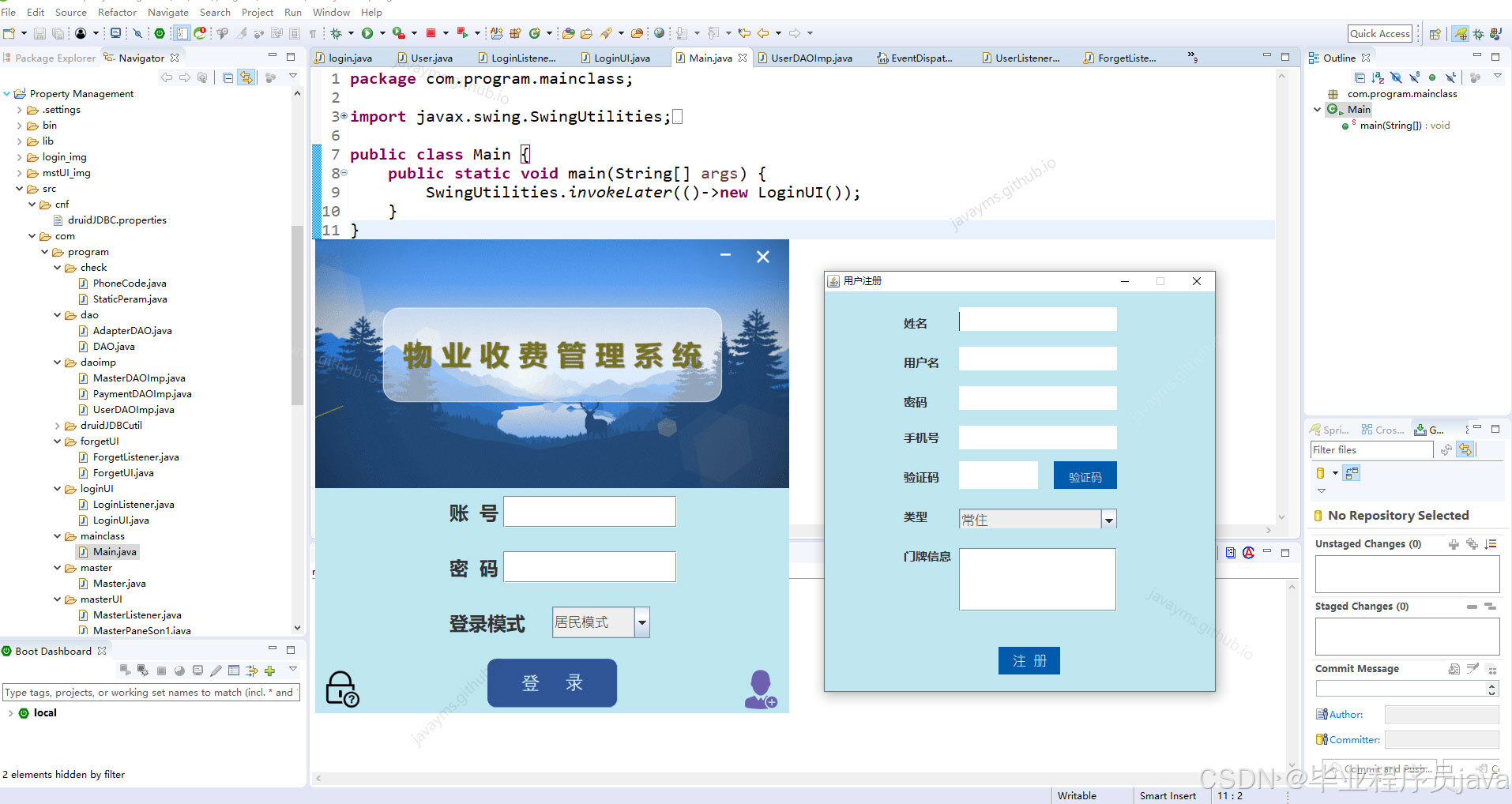Open the 类型 dropdown in registration form
1512x804 pixels.
[x=1109, y=519]
